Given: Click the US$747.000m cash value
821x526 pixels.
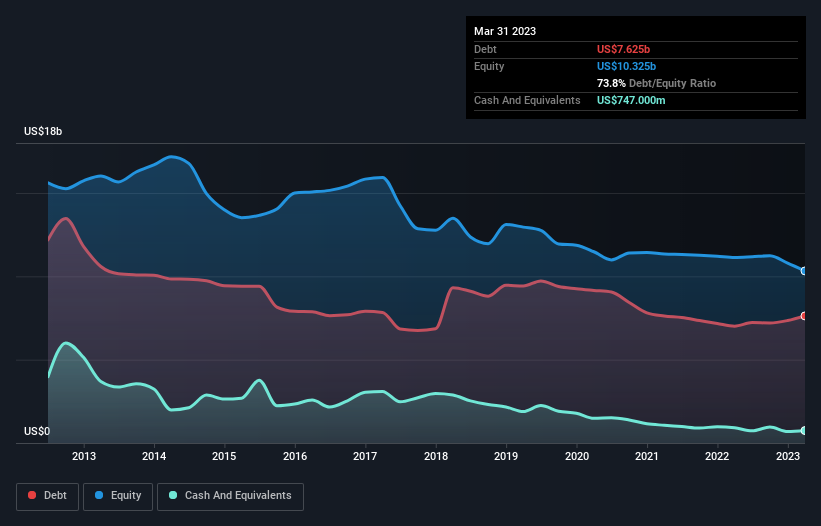Looking at the screenshot, I should tap(631, 100).
